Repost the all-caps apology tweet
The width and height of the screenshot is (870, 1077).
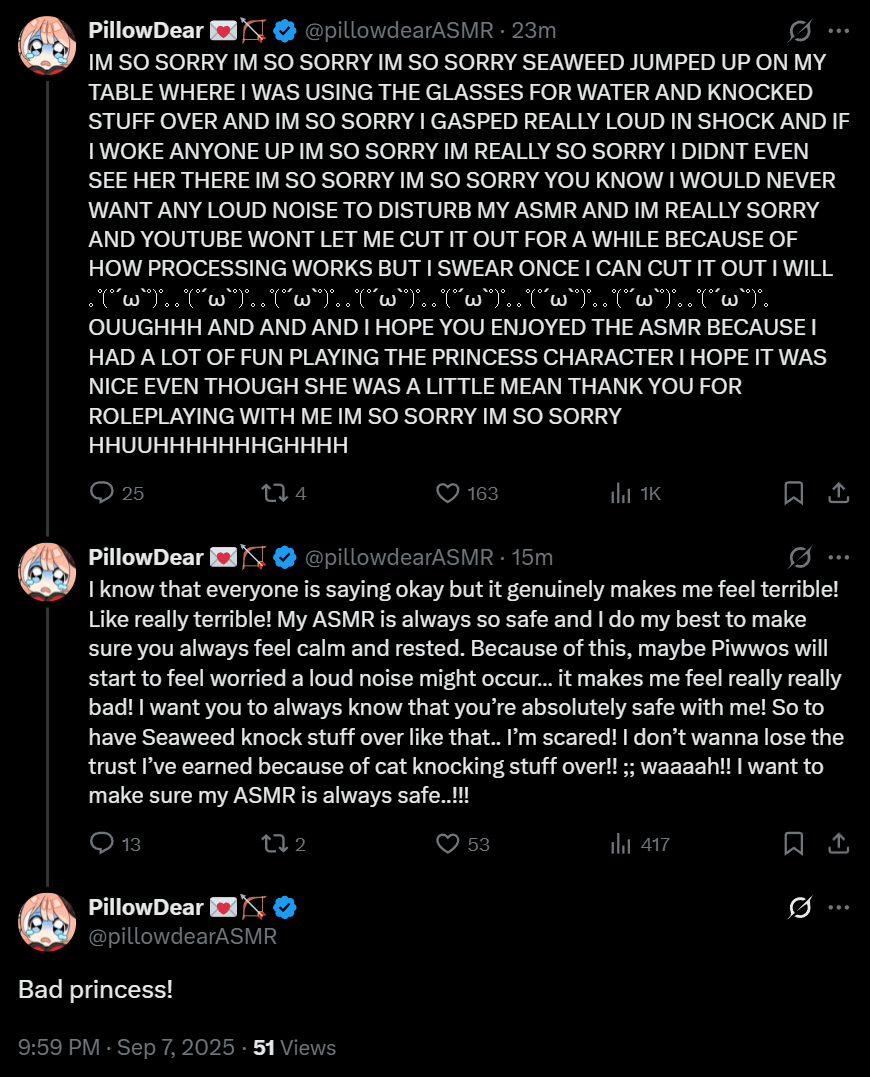click(x=273, y=493)
